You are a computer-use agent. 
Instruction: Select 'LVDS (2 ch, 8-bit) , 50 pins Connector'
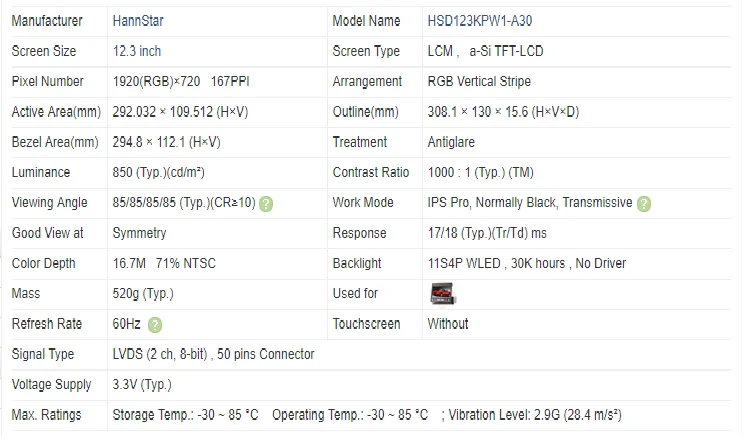[x=213, y=354]
